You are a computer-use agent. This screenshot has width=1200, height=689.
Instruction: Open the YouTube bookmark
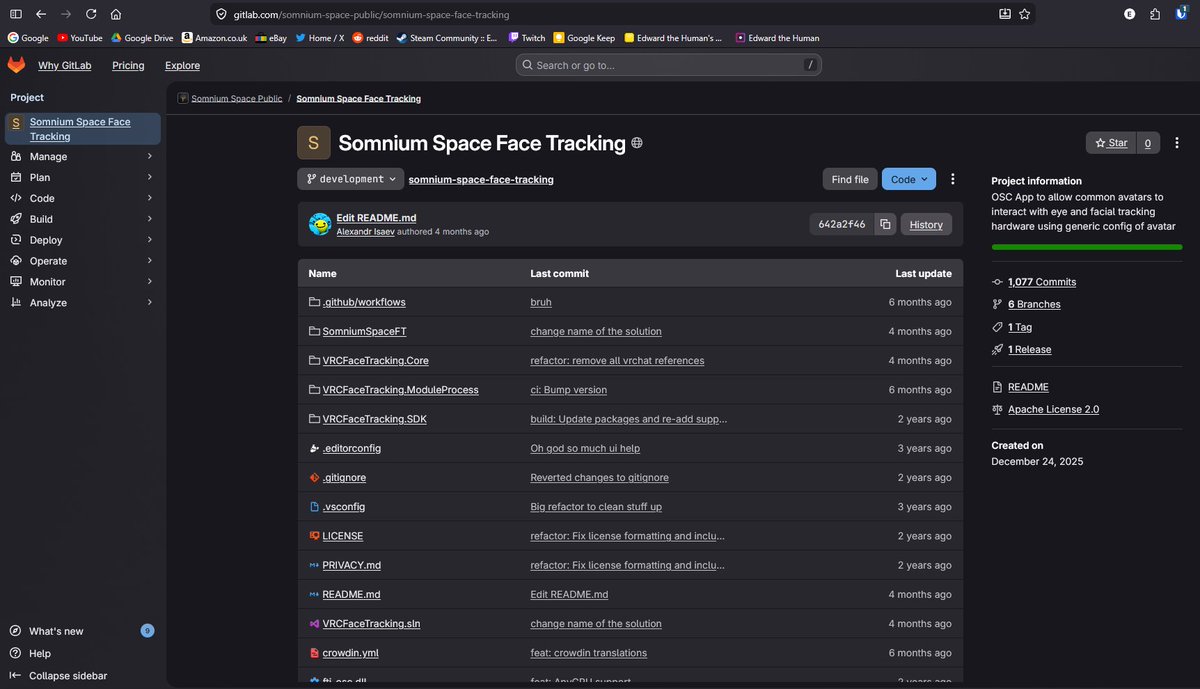tap(79, 38)
